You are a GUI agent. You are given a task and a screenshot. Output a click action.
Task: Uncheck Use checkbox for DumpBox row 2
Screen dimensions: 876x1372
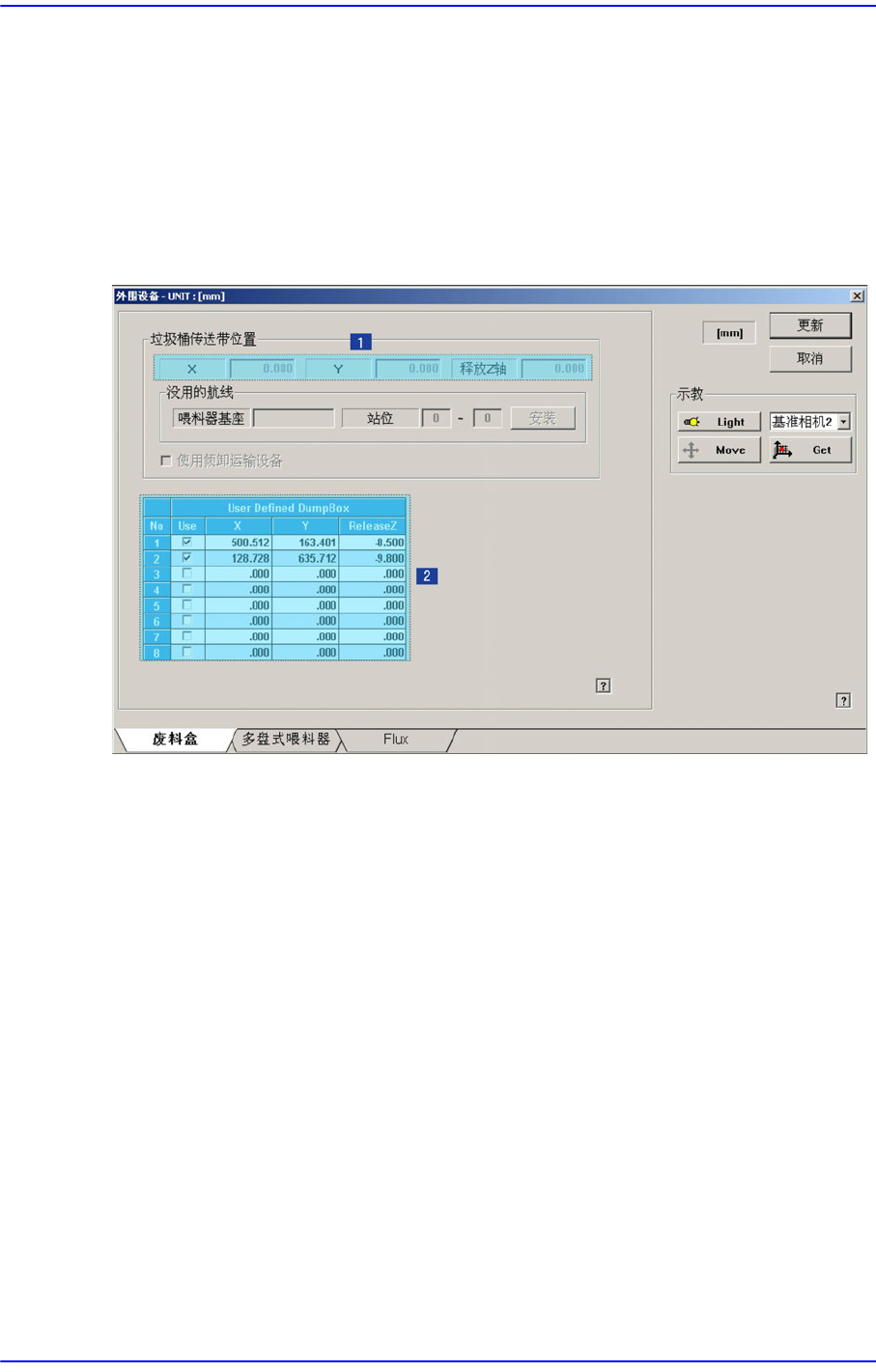click(x=187, y=557)
